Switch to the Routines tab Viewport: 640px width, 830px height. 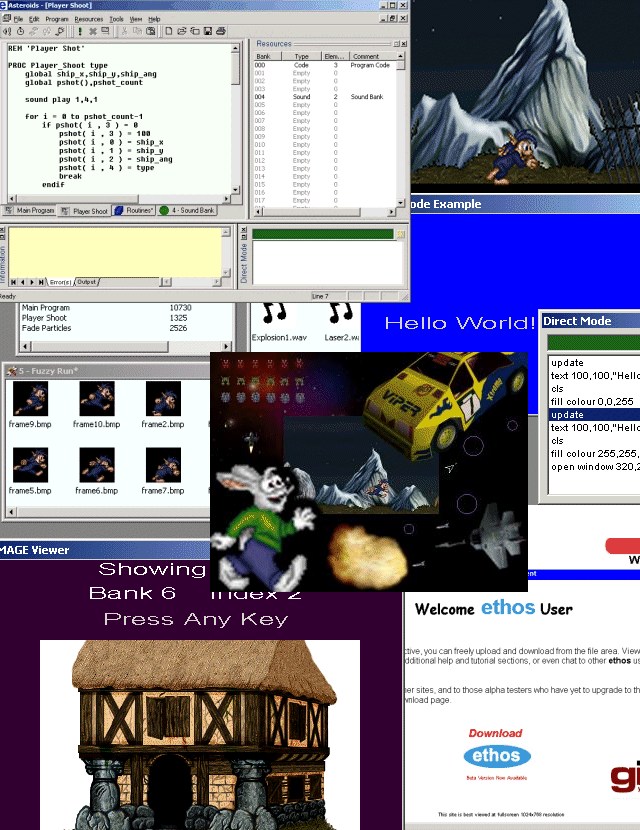tap(134, 211)
